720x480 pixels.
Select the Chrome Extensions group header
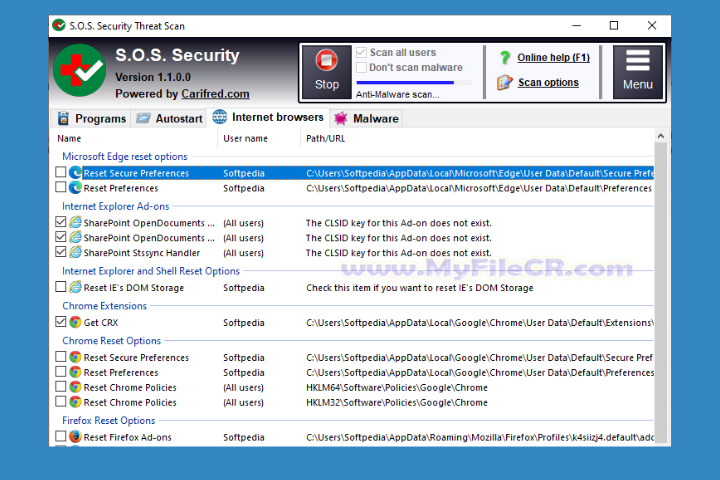(105, 306)
